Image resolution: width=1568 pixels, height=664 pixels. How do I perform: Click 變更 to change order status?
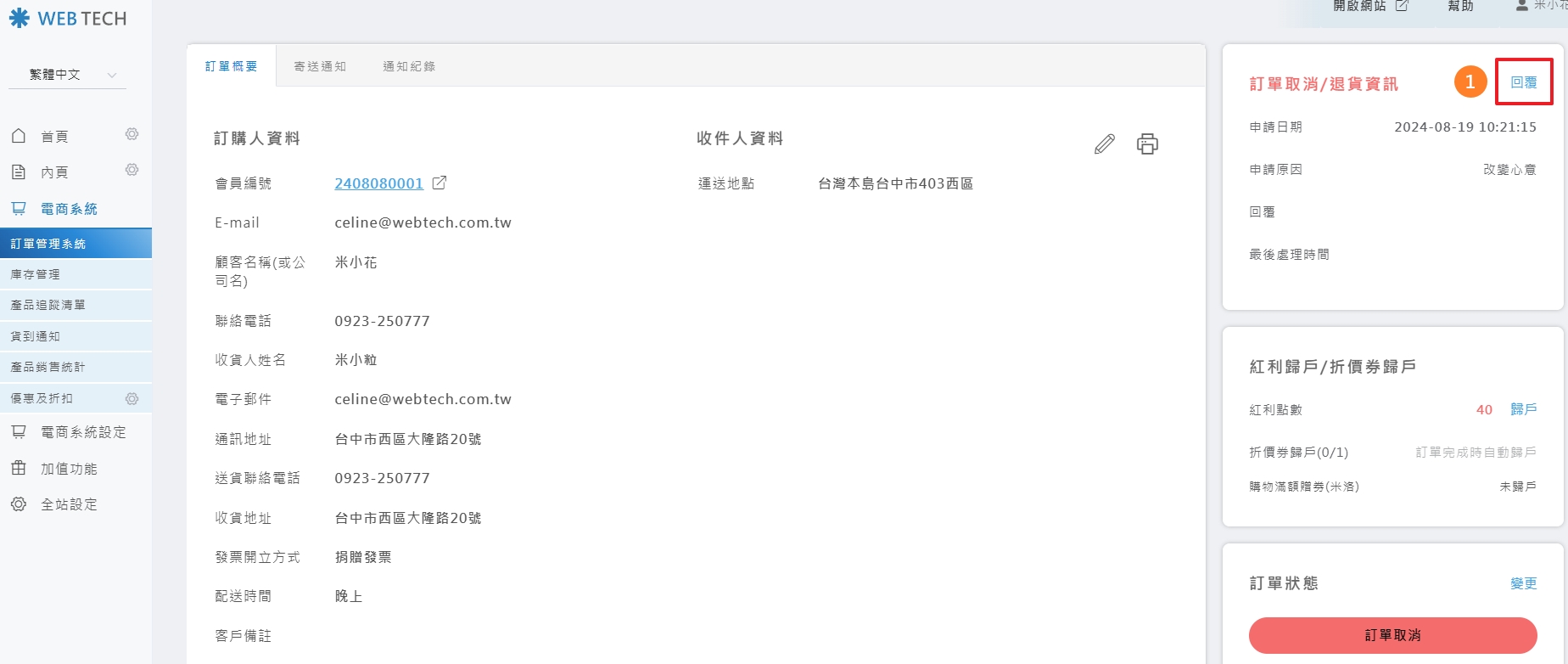[x=1523, y=583]
